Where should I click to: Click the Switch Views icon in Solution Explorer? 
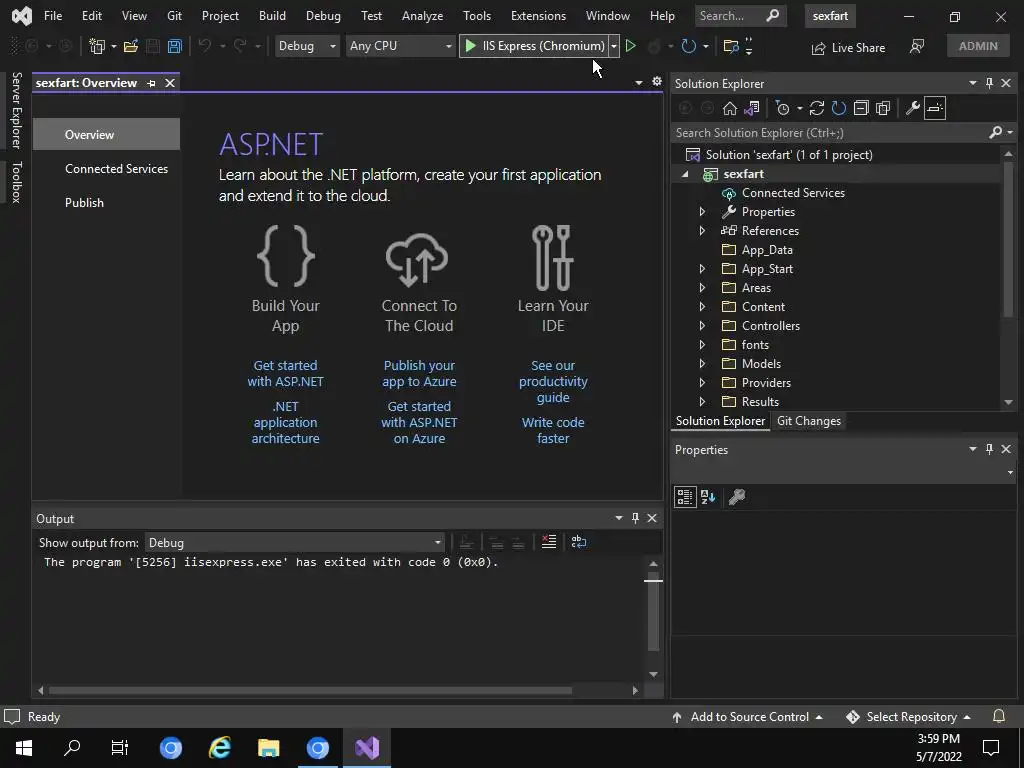tap(752, 108)
